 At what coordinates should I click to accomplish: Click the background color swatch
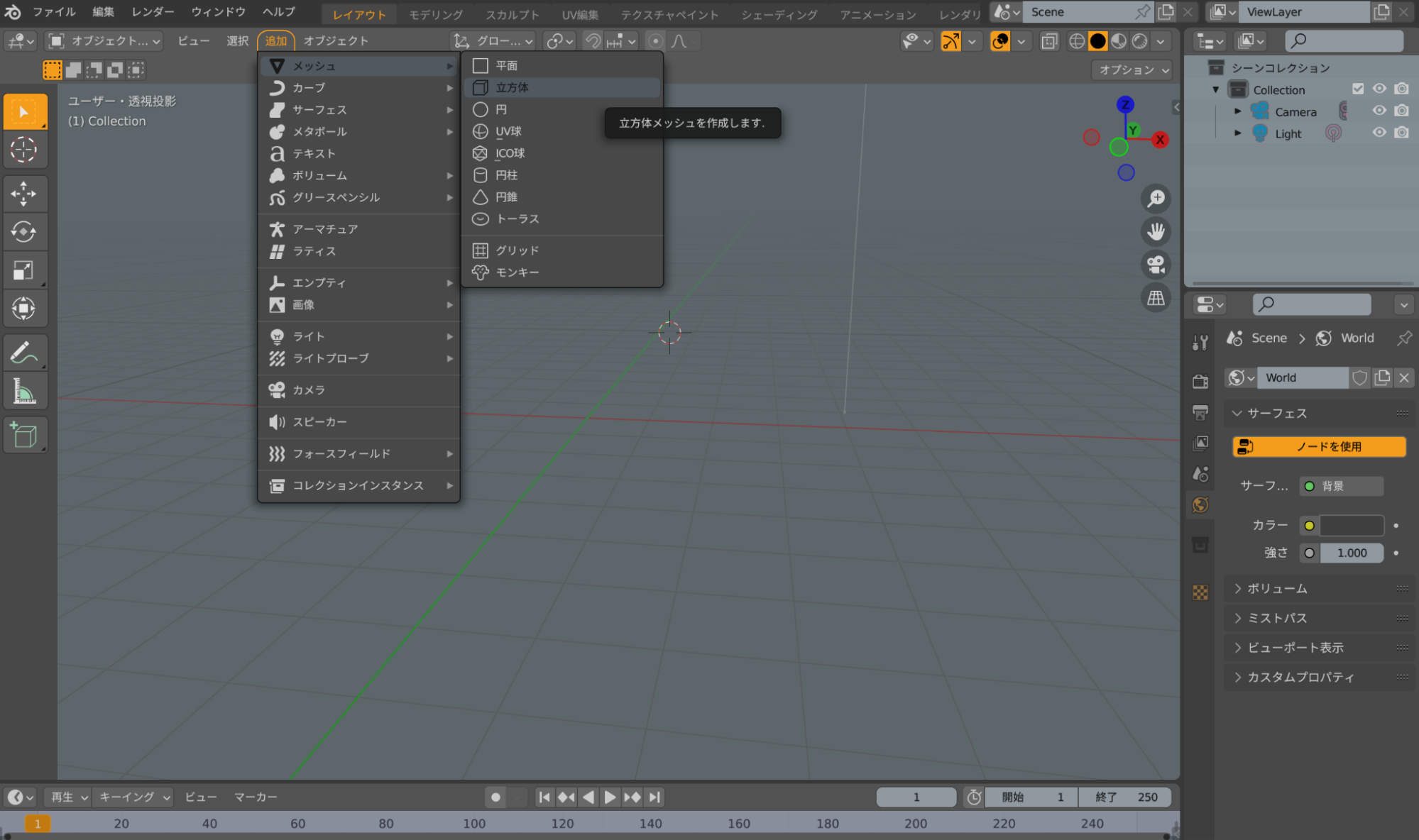pyautogui.click(x=1349, y=525)
